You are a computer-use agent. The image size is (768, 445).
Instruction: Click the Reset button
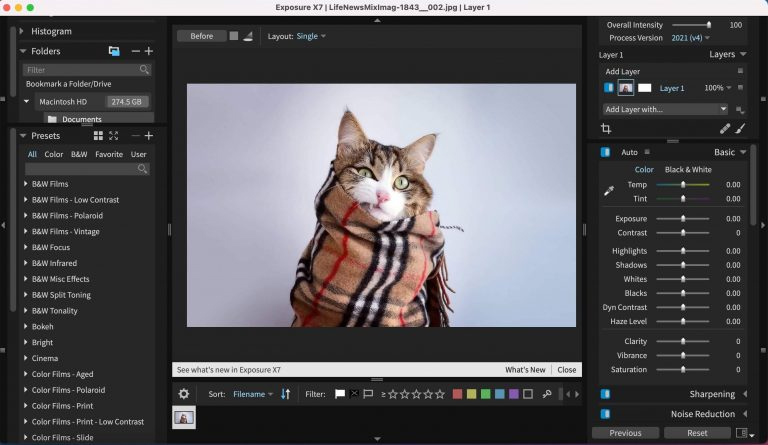coord(697,433)
